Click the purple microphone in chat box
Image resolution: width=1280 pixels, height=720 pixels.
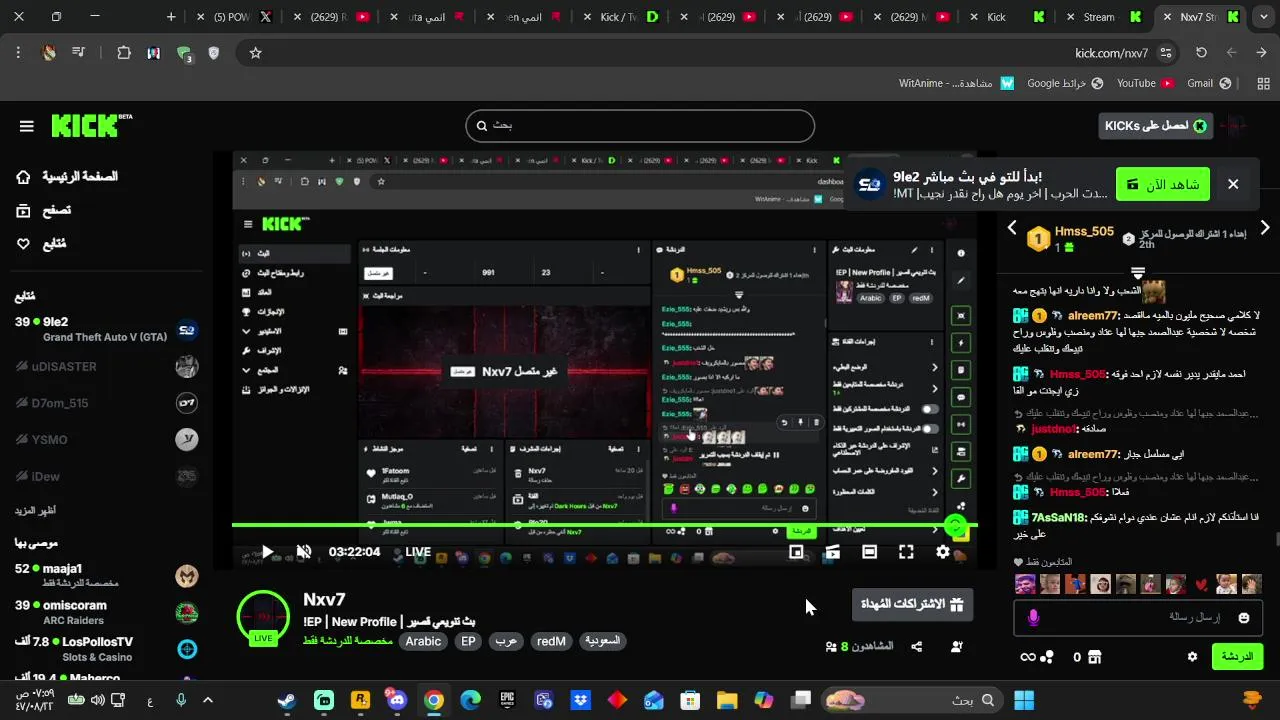[x=1033, y=618]
